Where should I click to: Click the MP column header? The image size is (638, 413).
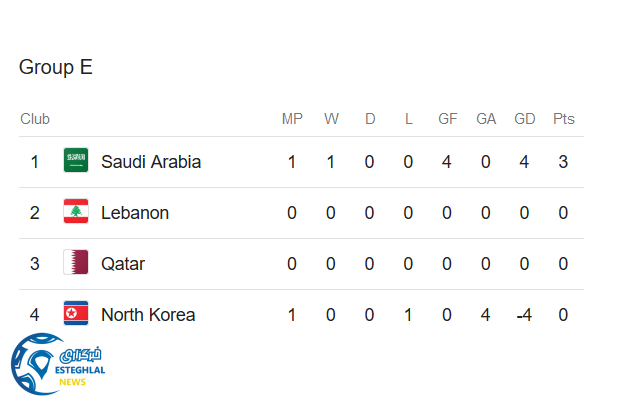tap(292, 119)
